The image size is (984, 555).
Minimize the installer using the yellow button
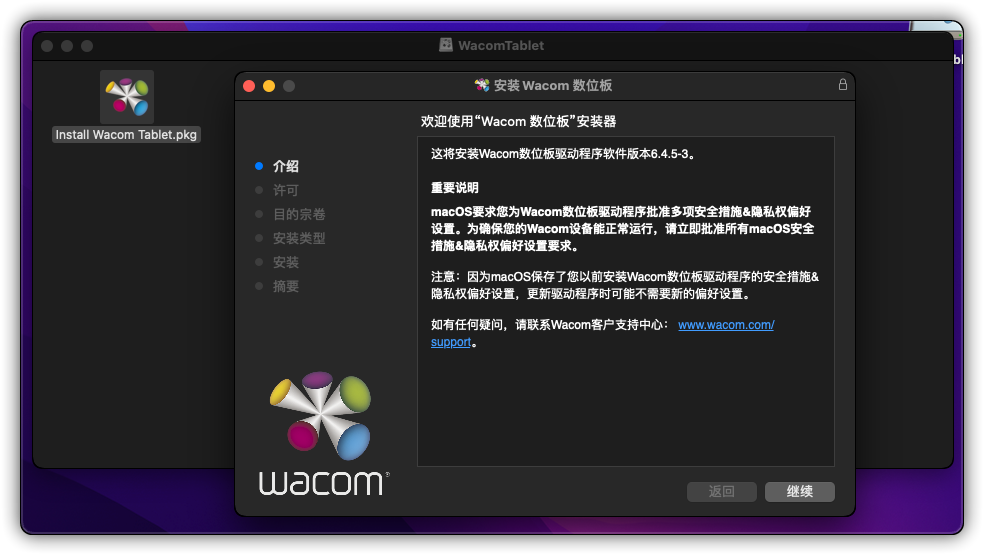pyautogui.click(x=269, y=86)
